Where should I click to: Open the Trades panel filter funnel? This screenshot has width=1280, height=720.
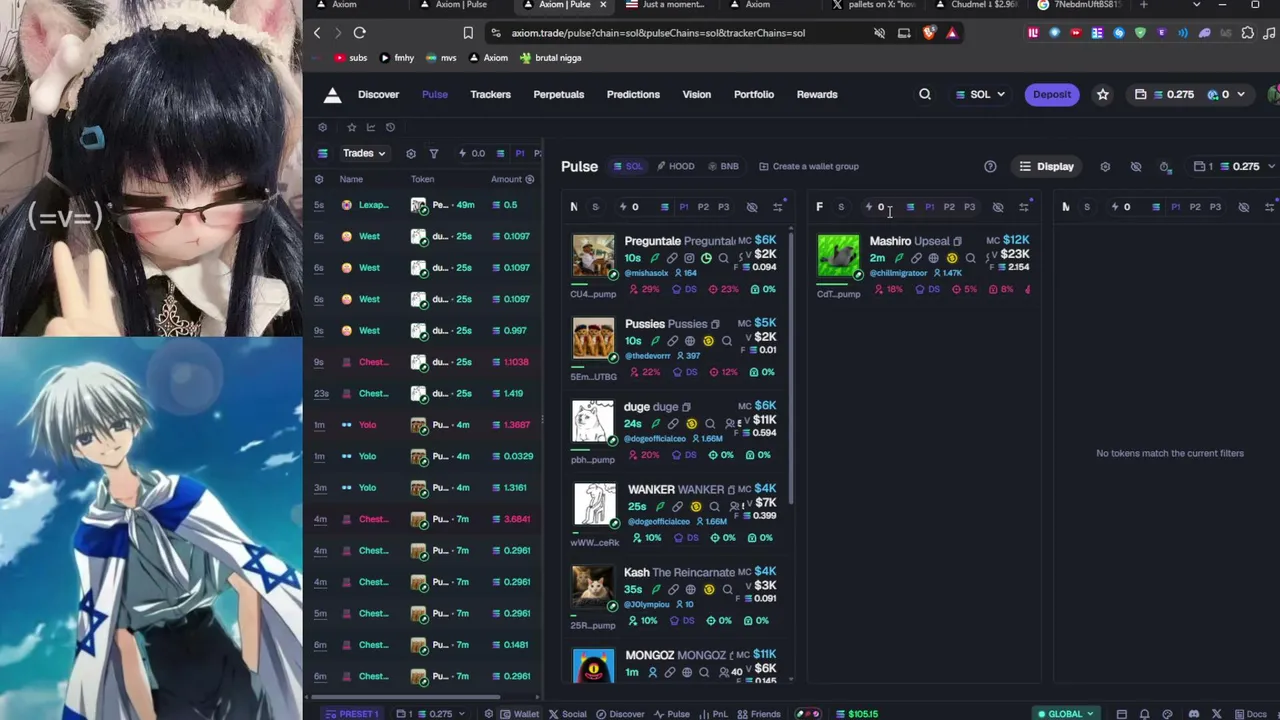[434, 154]
